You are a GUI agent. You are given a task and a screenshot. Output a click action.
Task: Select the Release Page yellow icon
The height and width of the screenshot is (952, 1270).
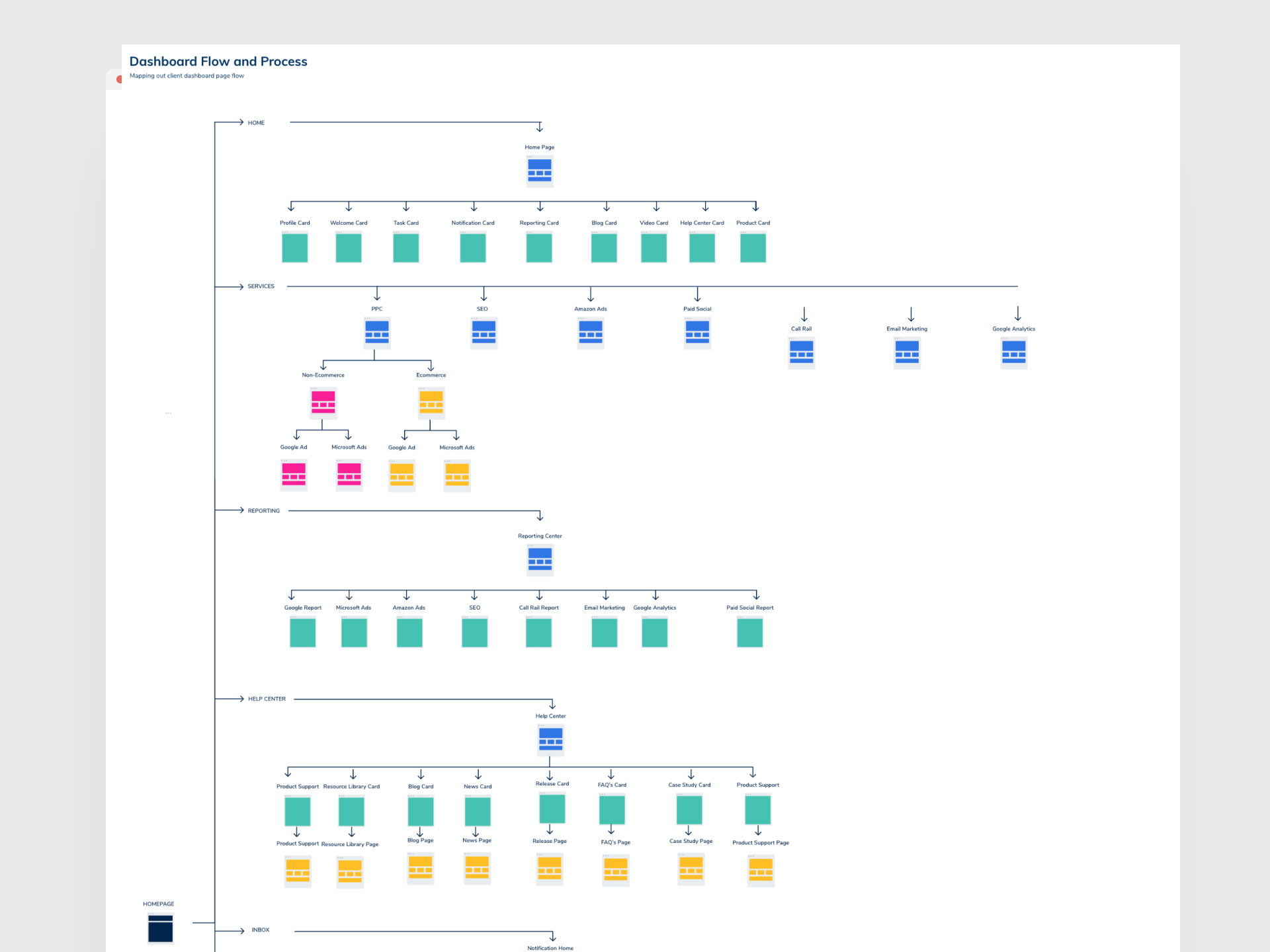tap(550, 869)
